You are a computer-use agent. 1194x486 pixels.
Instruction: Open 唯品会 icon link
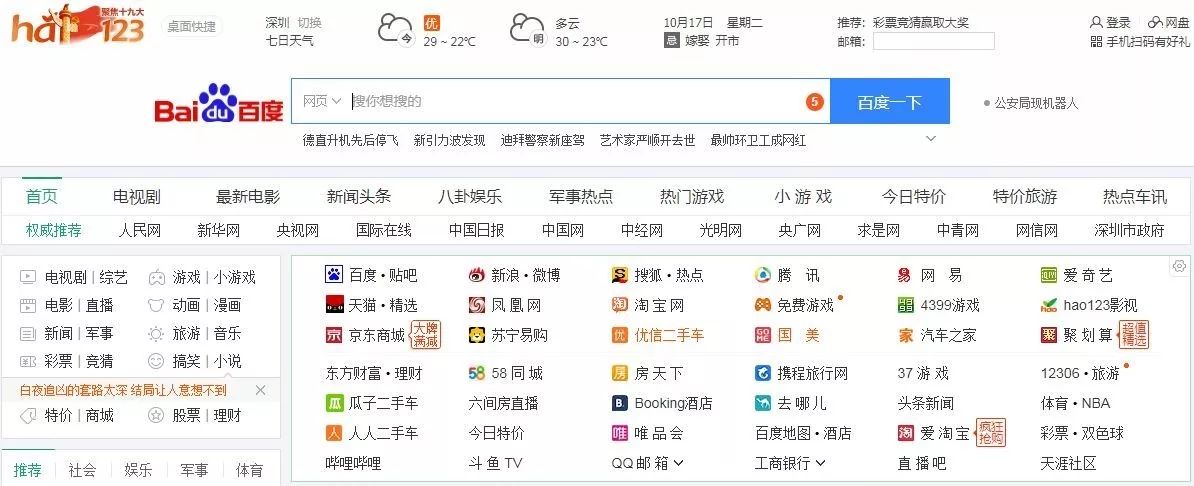(x=620, y=433)
